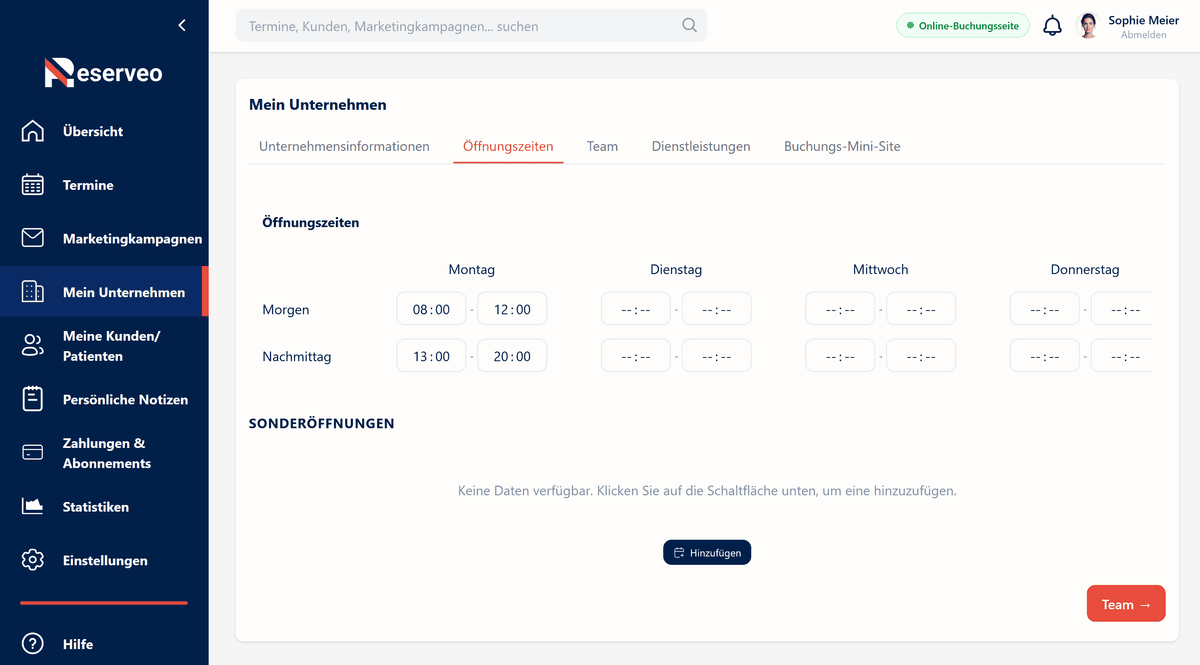Click the Mein Unternehmen building icon
This screenshot has height=665, width=1200.
pos(33,292)
